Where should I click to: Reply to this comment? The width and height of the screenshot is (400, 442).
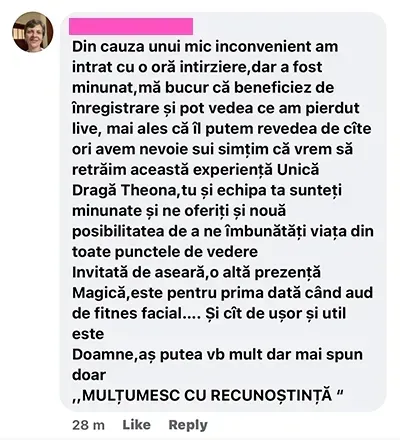tap(188, 425)
